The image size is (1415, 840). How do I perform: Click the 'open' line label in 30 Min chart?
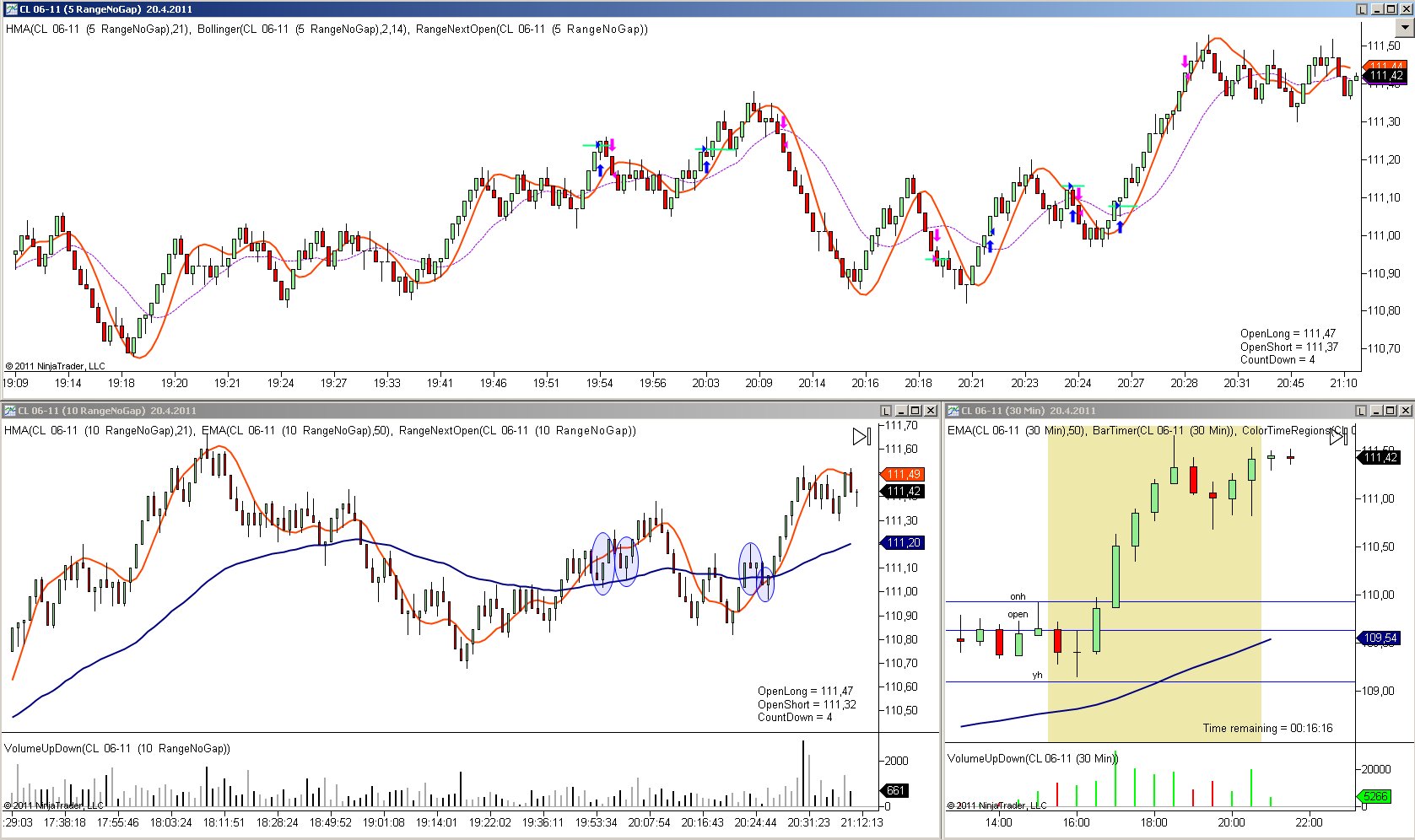[x=1018, y=614]
